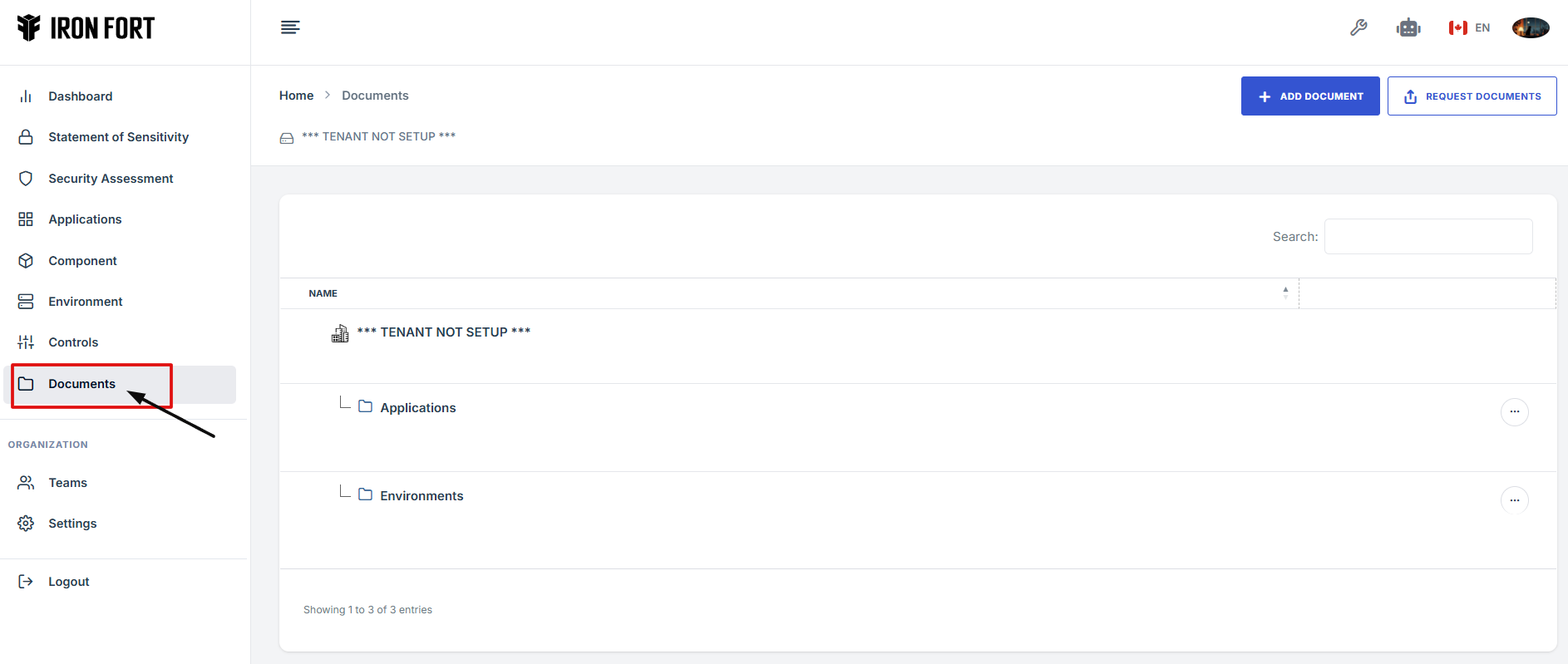Go to Statement of Sensitivity
The image size is (1568, 664).
(118, 137)
